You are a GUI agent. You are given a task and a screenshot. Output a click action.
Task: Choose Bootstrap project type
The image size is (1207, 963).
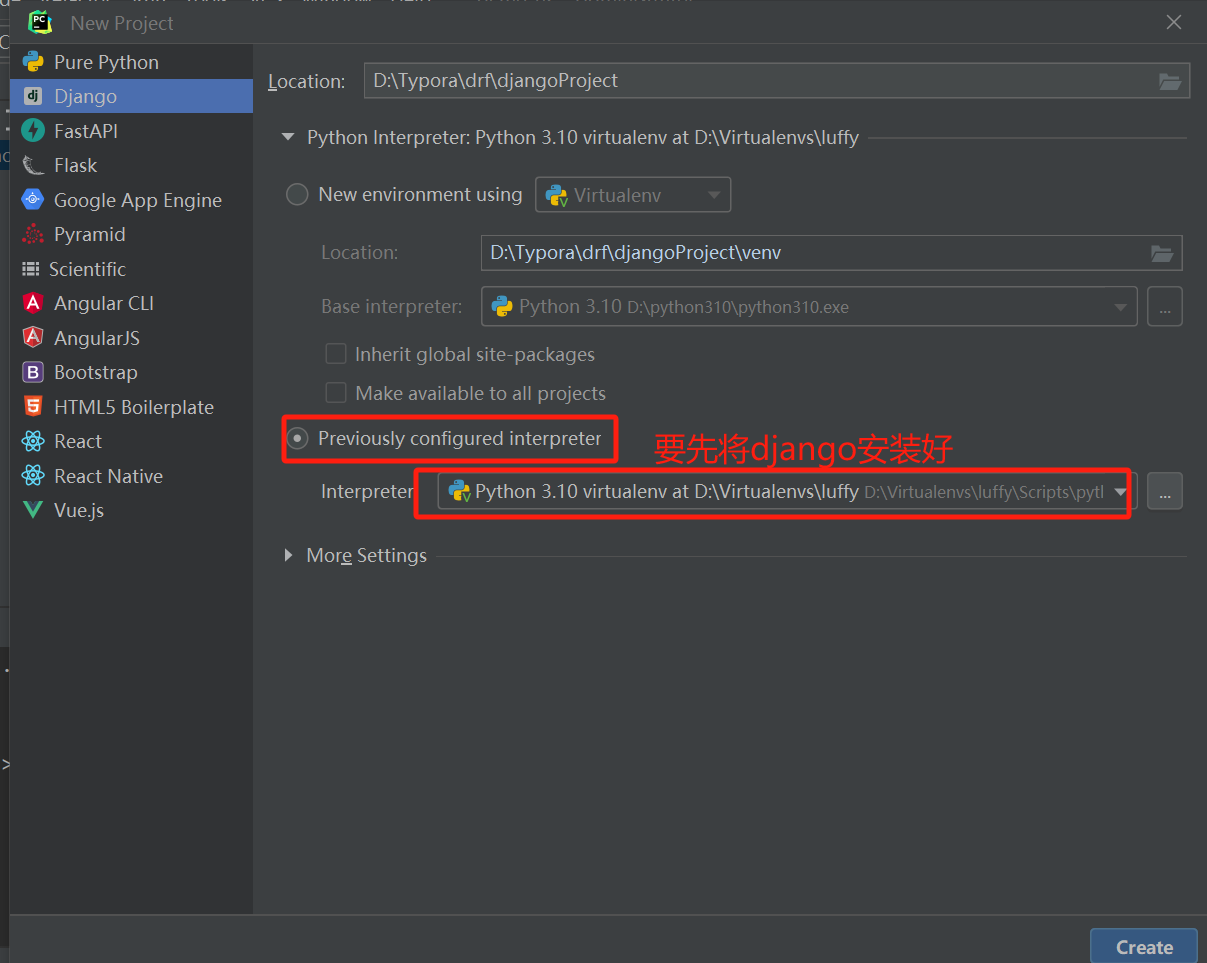pyautogui.click(x=131, y=372)
